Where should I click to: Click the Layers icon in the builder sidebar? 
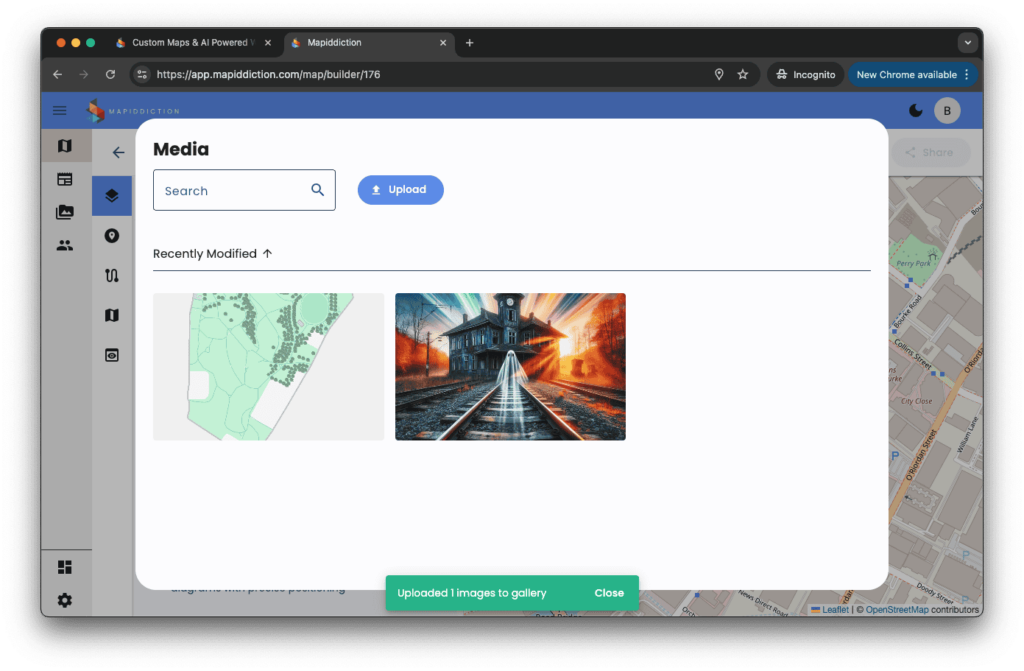click(112, 196)
